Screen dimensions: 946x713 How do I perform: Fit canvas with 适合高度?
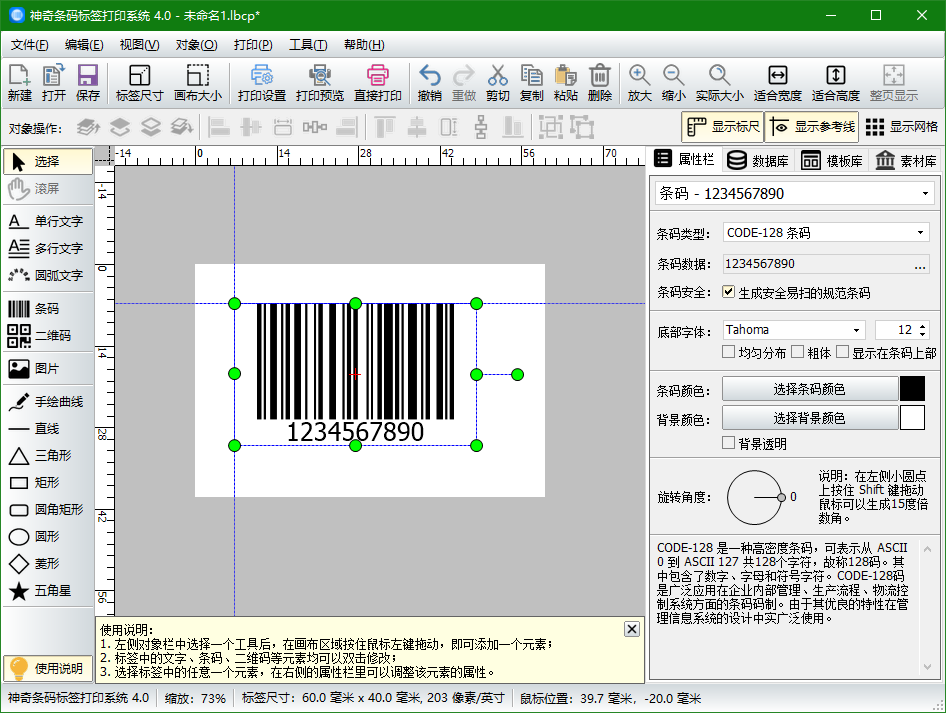pyautogui.click(x=836, y=83)
